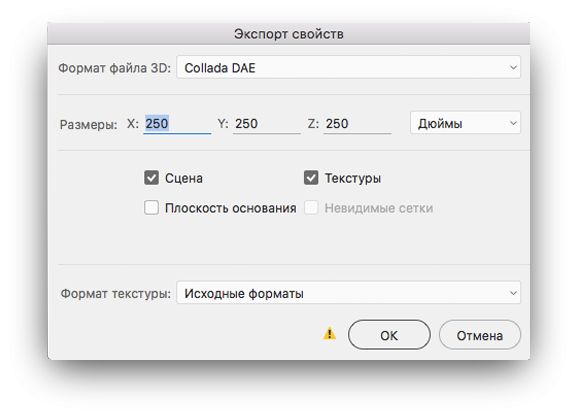
Task: Open the Формат файла 3D dropdown
Action: pos(348,67)
